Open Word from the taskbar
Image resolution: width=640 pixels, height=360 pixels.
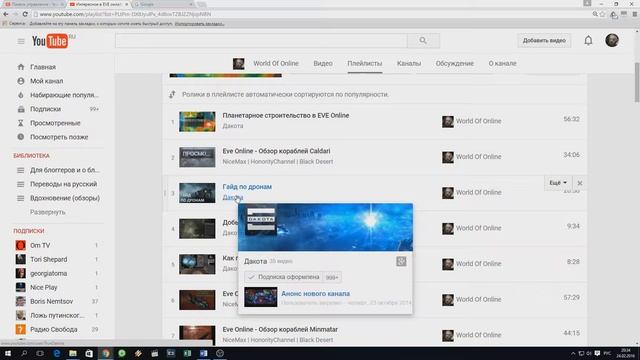(204, 353)
